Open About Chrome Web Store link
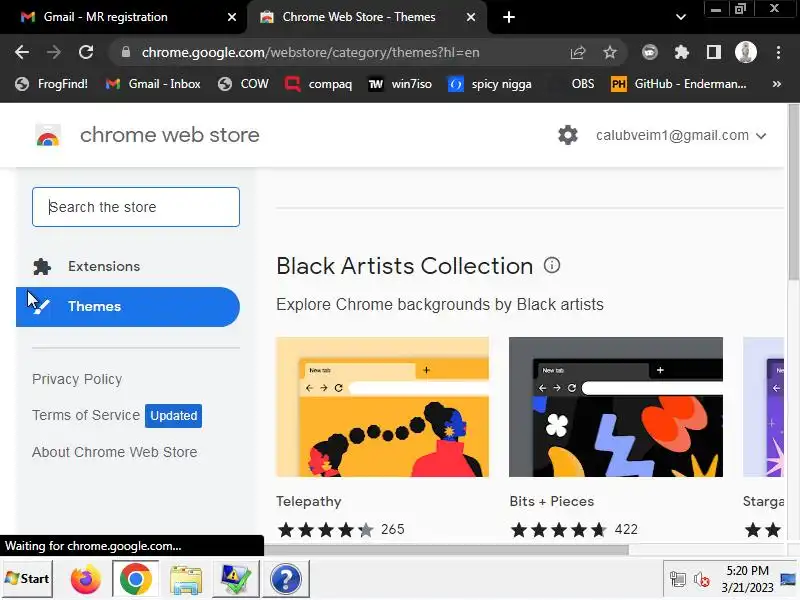 tap(114, 453)
